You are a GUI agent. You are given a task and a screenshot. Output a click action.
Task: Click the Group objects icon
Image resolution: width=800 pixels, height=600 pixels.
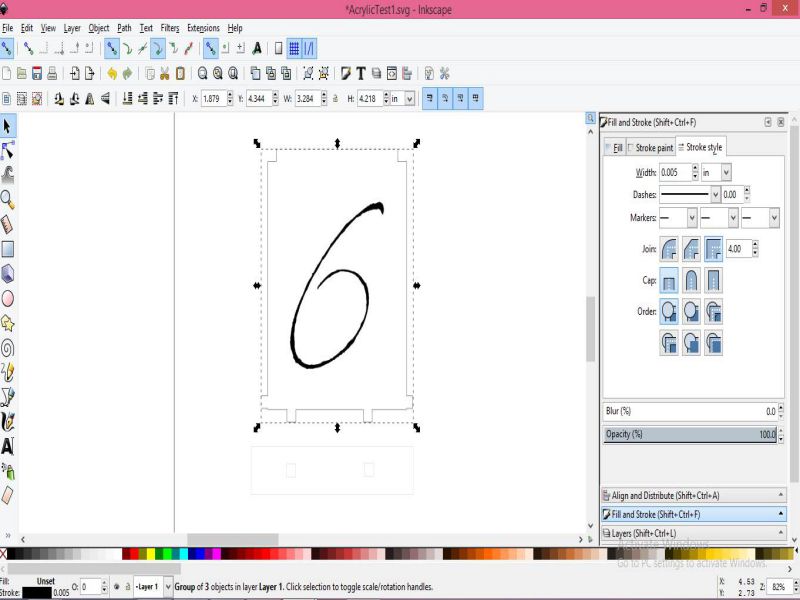308,73
